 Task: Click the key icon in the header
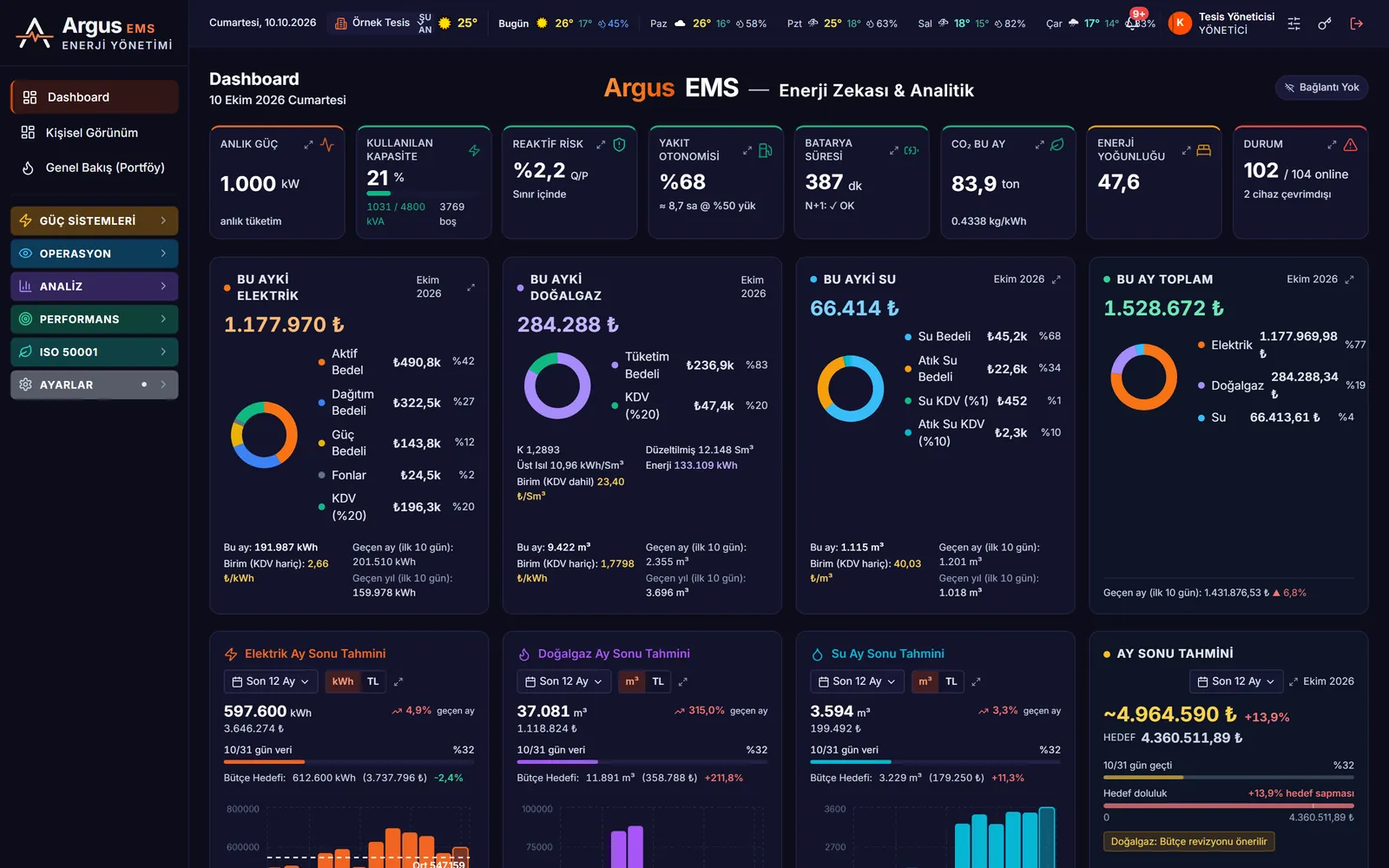coord(1325,23)
